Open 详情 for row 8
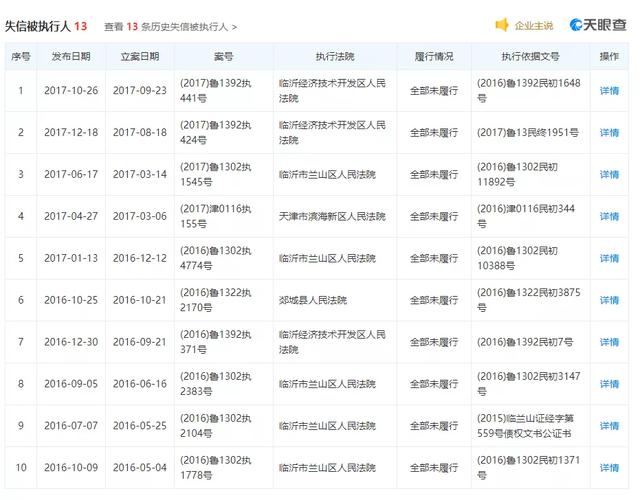 pos(609,384)
